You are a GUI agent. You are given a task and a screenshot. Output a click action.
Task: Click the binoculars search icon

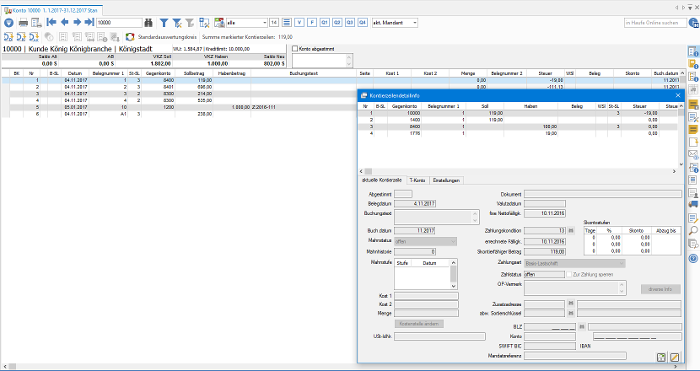tap(148, 23)
